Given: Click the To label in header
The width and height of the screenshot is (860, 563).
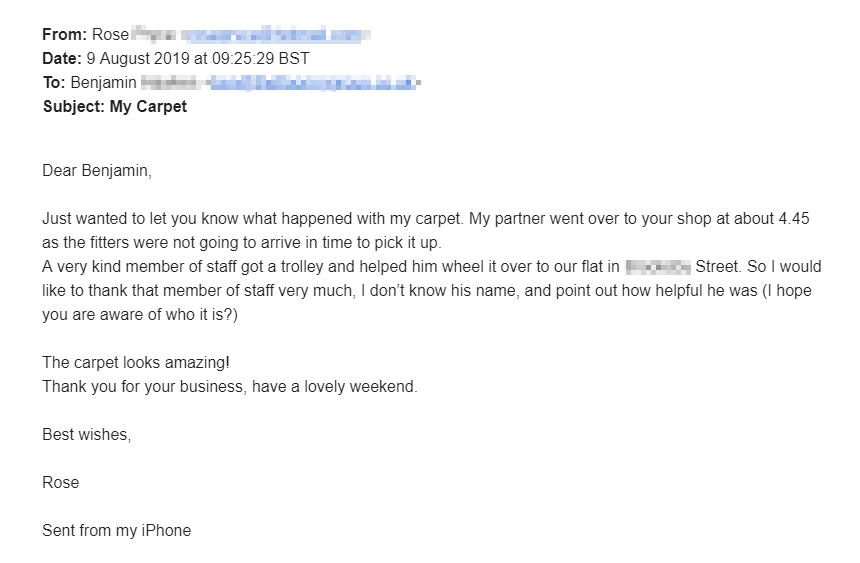Looking at the screenshot, I should (x=54, y=83).
